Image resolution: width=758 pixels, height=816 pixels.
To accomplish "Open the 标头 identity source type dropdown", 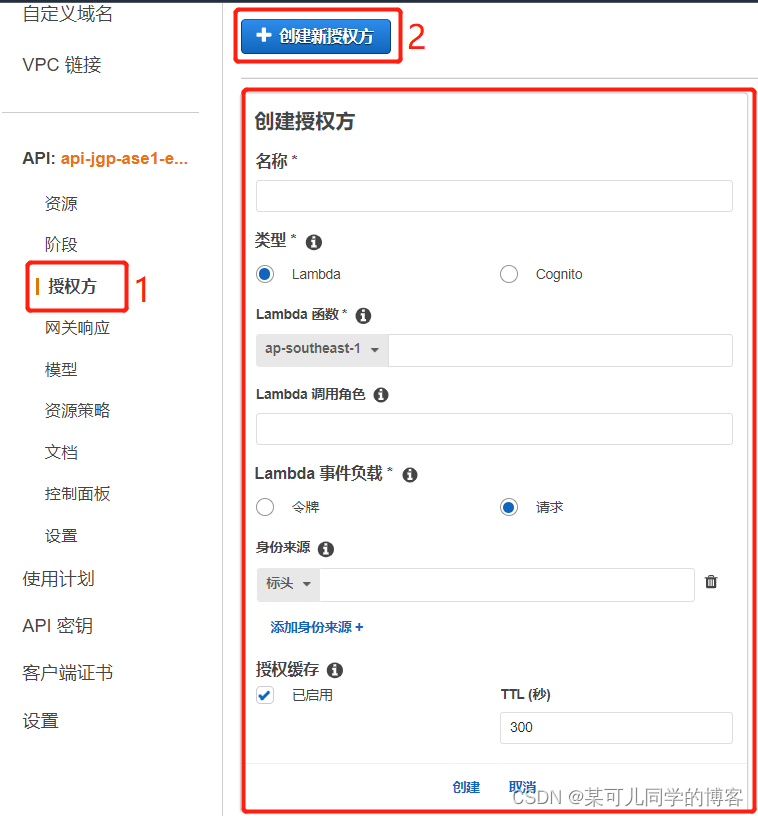I will pos(288,584).
